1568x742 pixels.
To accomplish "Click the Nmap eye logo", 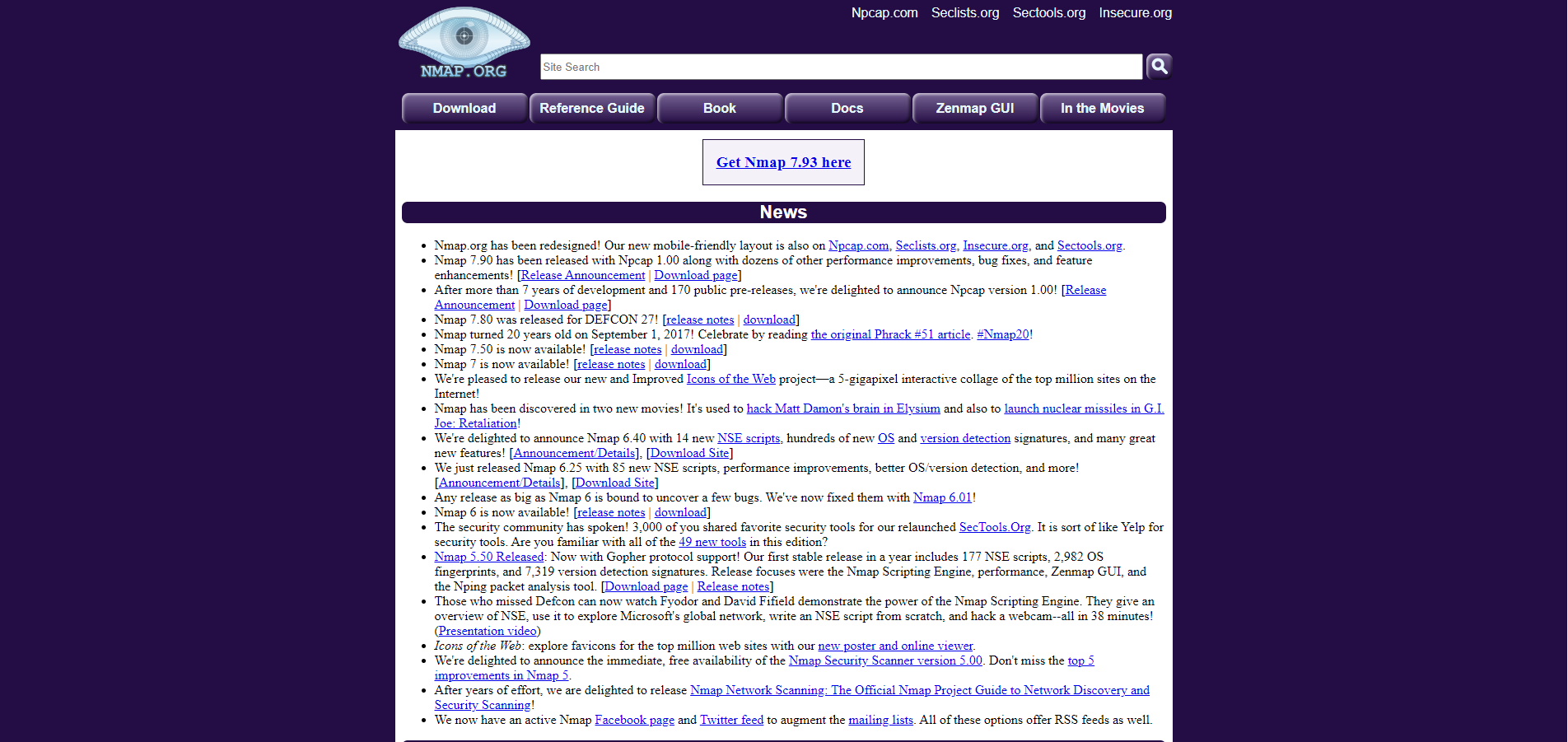I will coord(464,41).
